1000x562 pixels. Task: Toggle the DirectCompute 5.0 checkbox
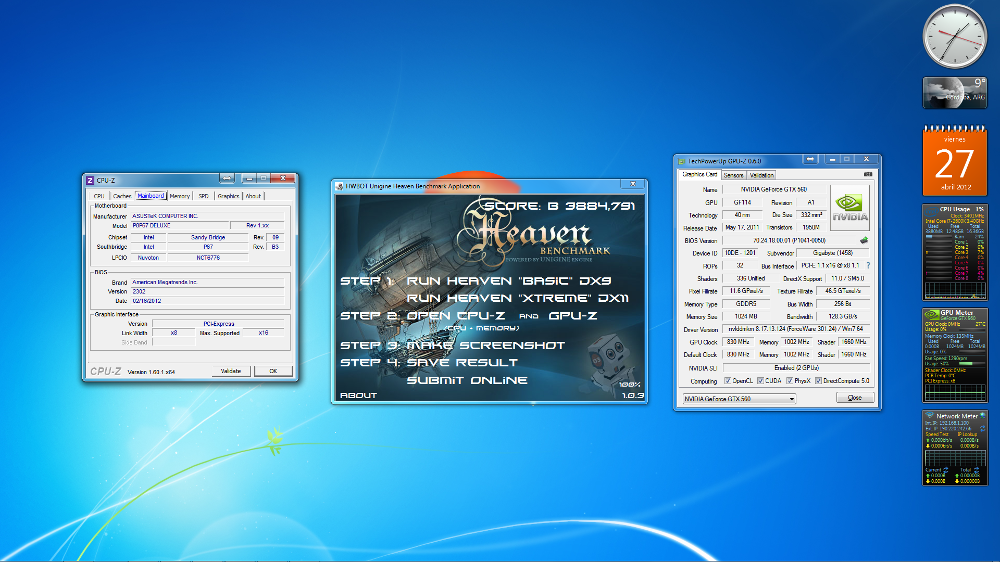(818, 381)
